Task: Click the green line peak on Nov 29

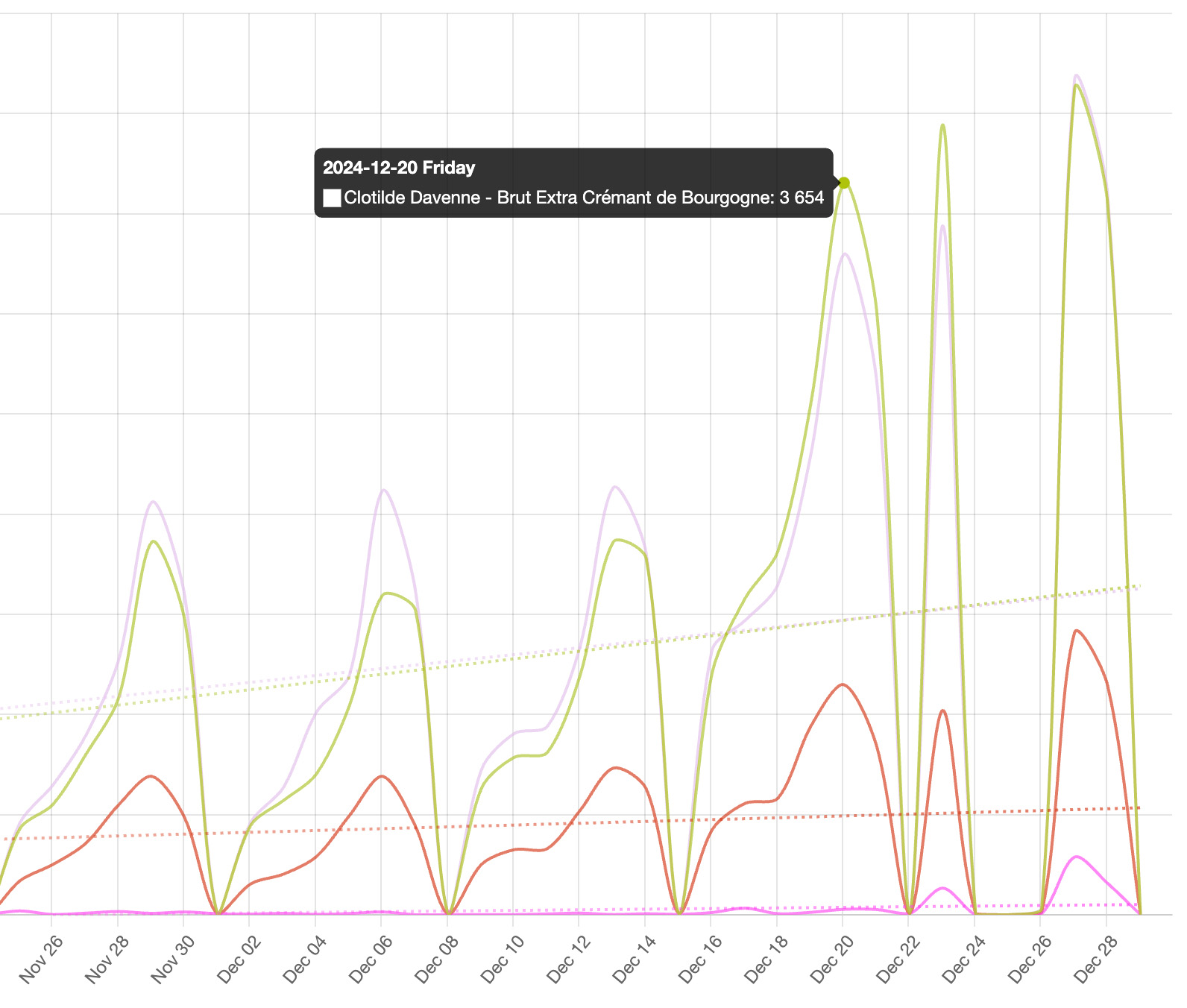Action: click(153, 541)
